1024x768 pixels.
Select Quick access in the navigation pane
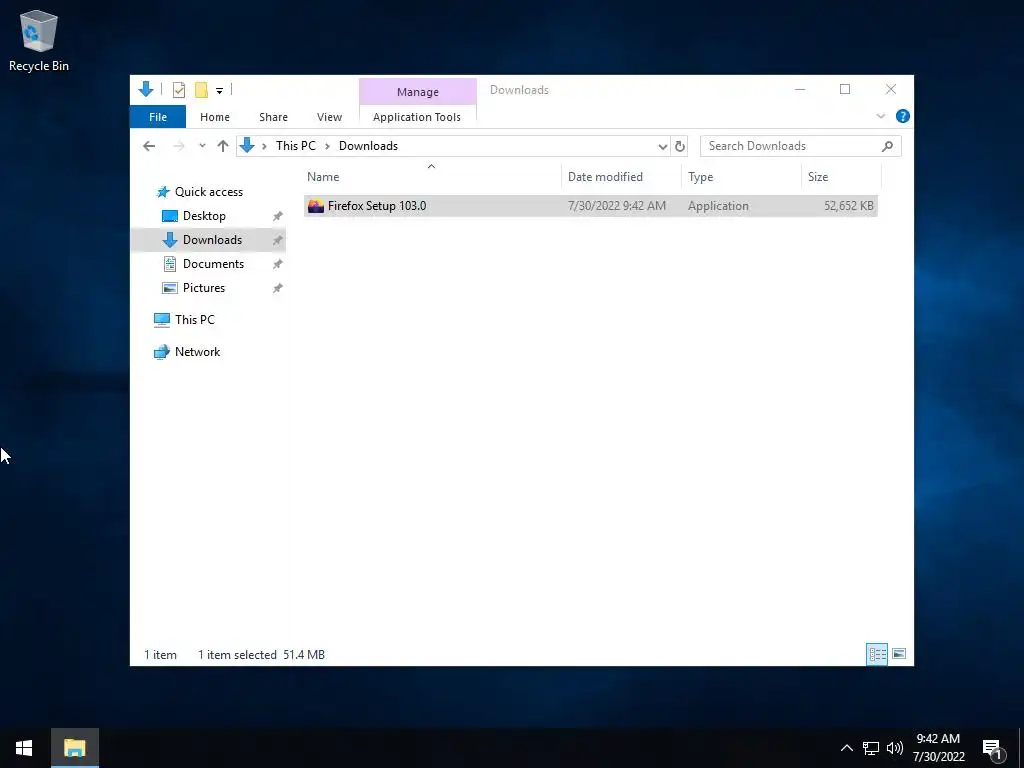click(208, 192)
